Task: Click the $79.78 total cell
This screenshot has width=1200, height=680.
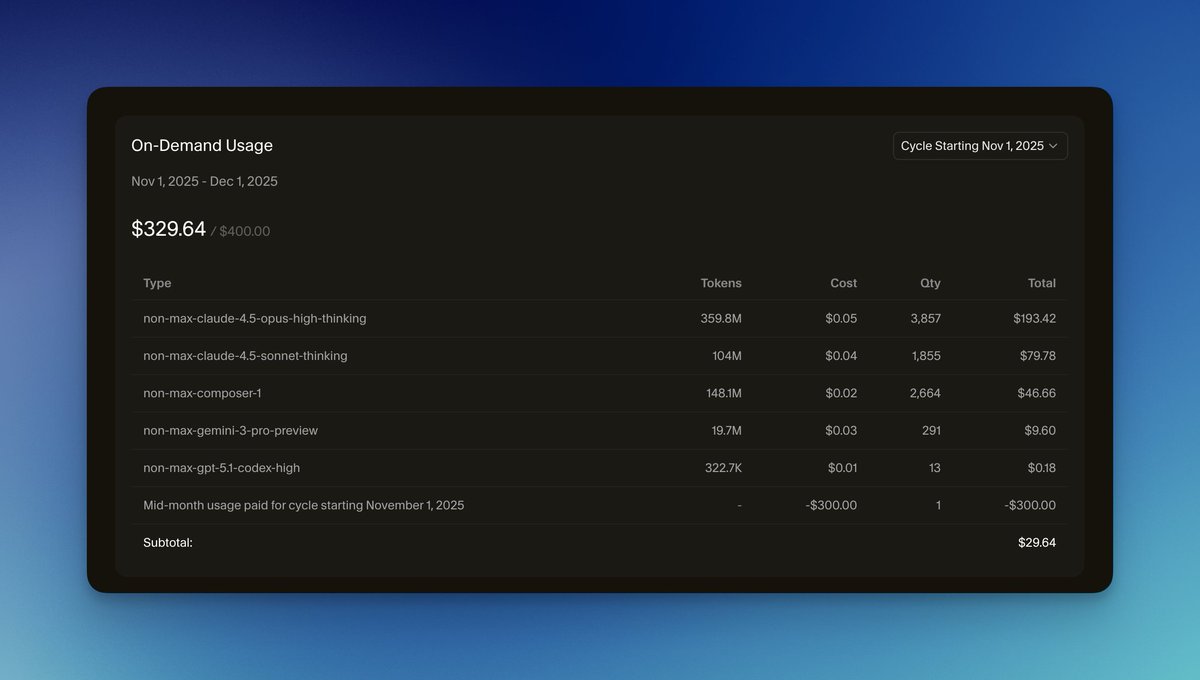Action: pos(1037,355)
